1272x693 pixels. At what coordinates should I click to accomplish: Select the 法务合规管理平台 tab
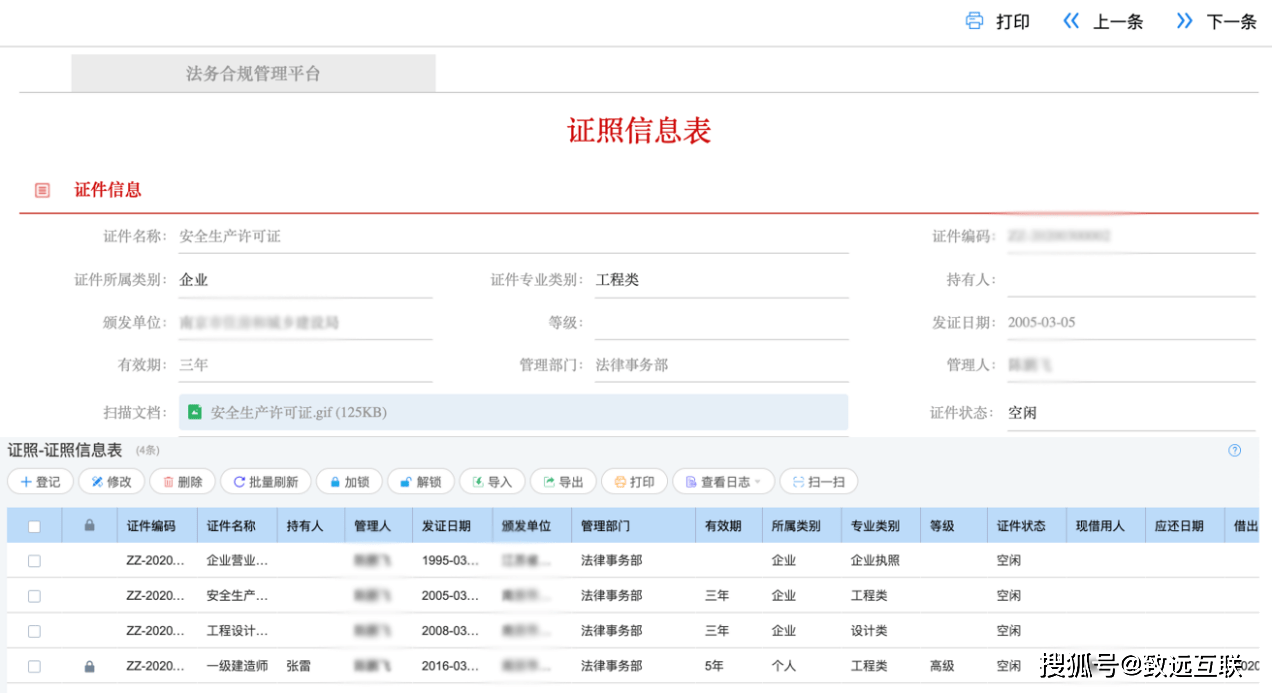pyautogui.click(x=253, y=74)
